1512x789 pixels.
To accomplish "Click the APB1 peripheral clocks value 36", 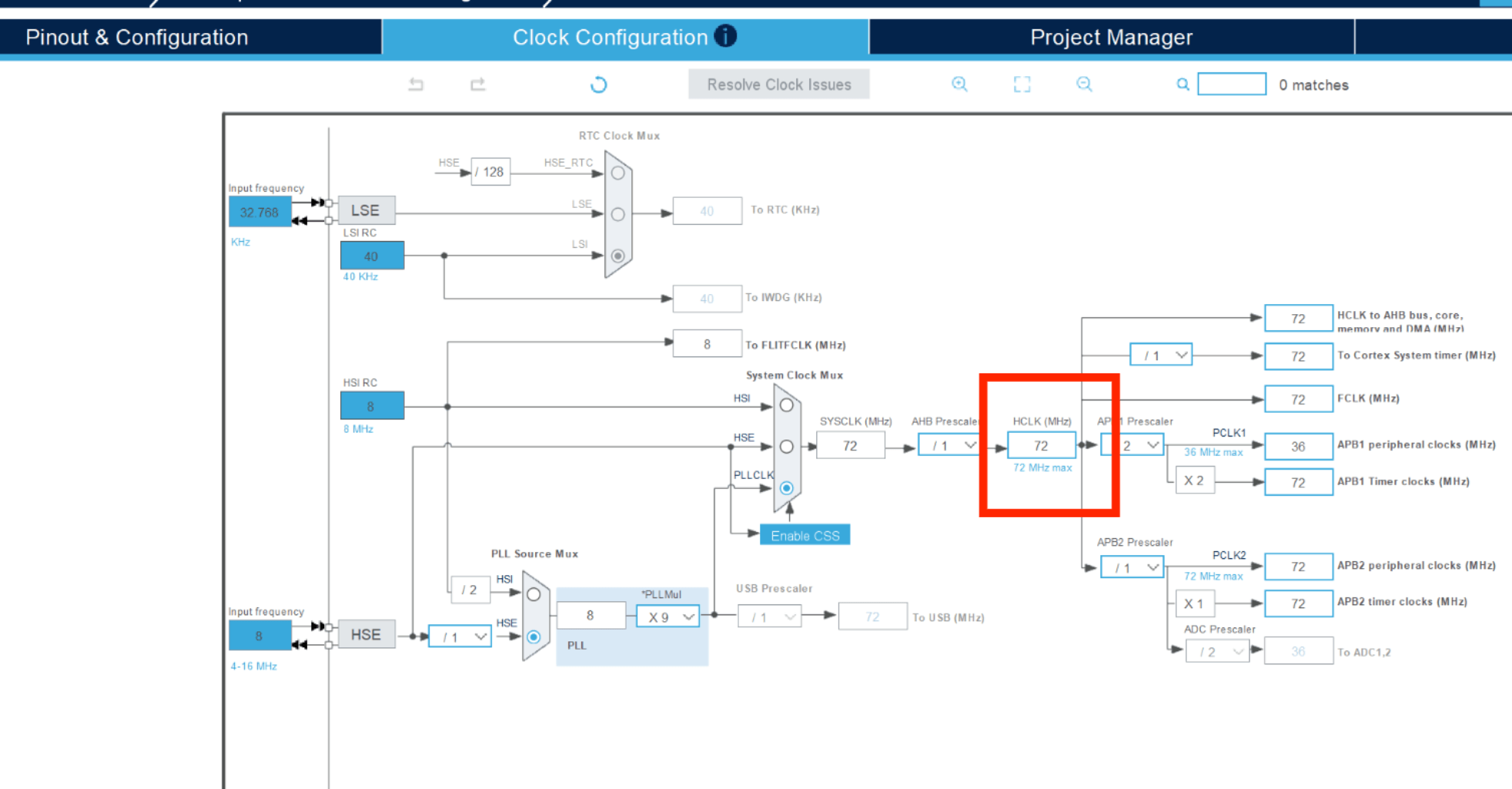I will pos(1298,446).
